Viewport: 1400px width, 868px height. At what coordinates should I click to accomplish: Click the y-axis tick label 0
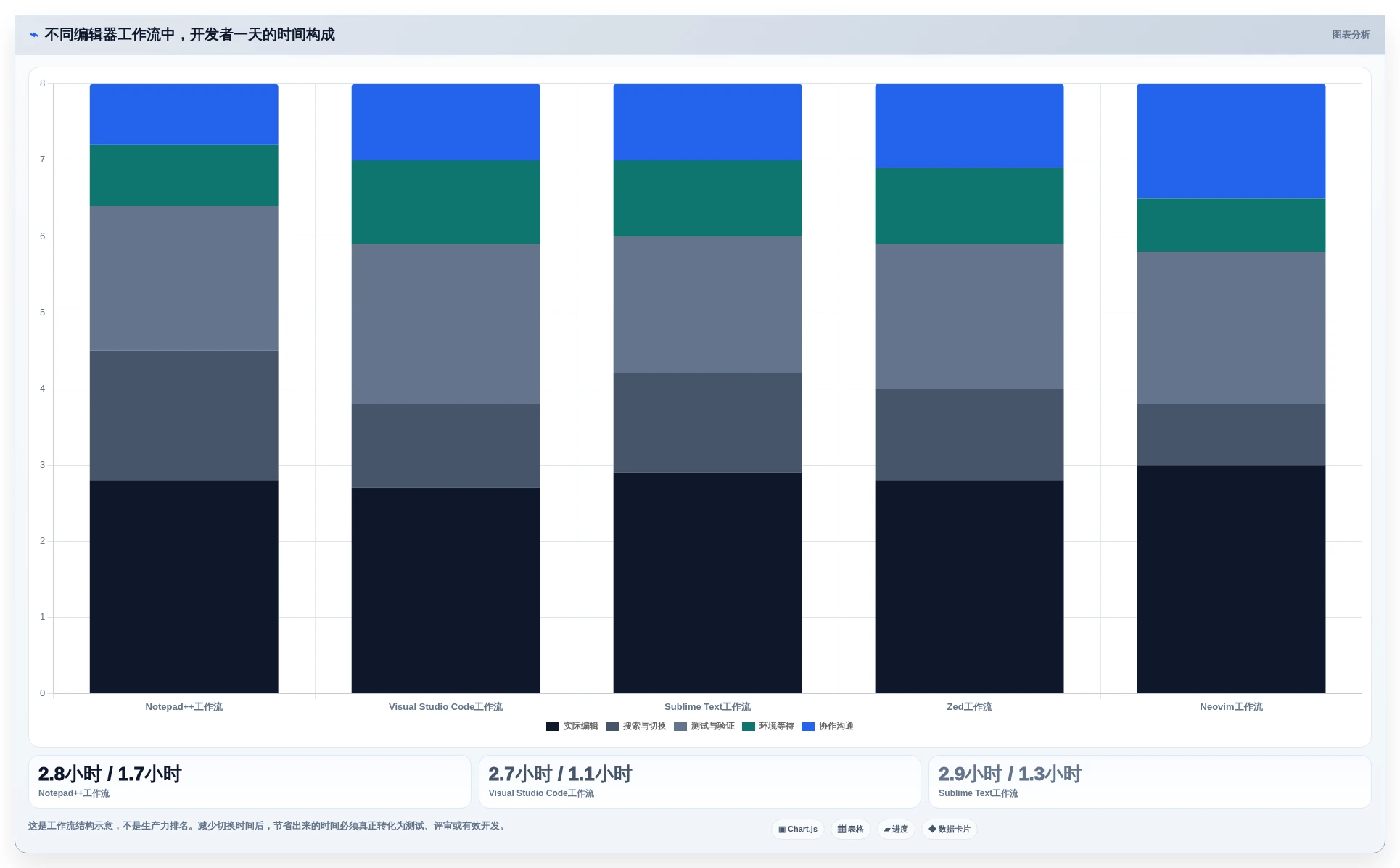pos(42,693)
